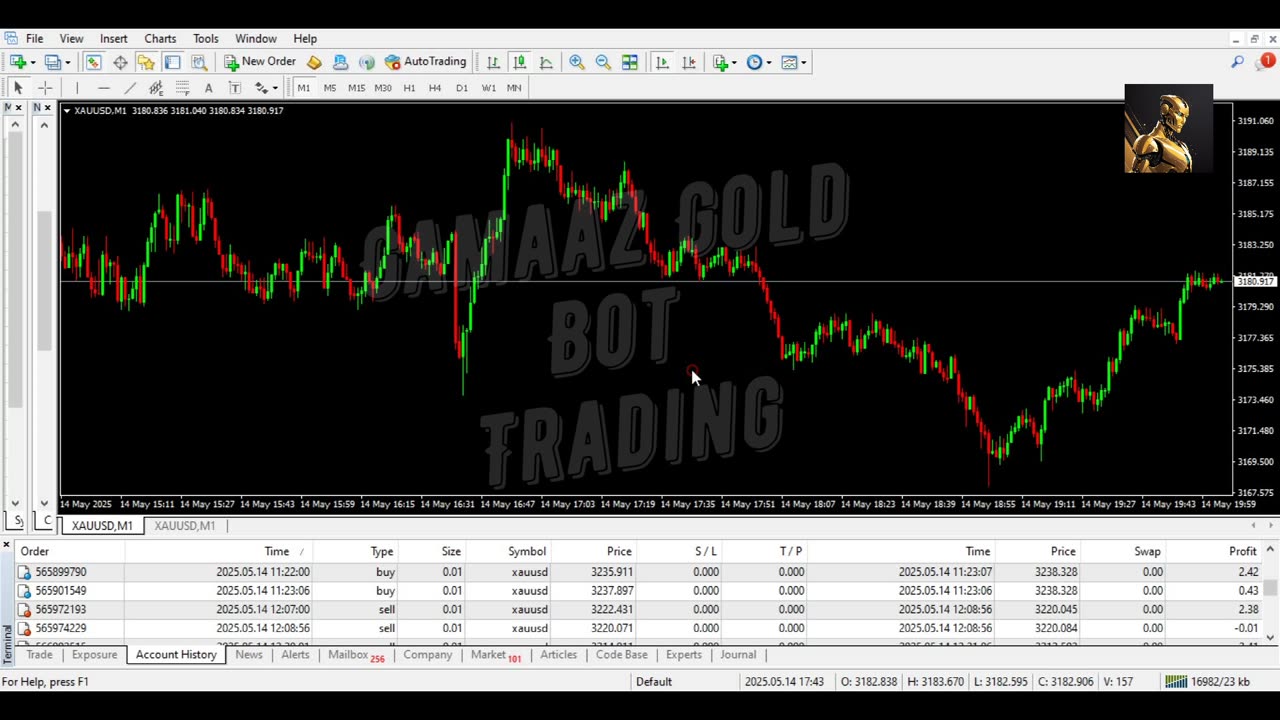Open the Data Window crosshair icon

click(x=120, y=62)
